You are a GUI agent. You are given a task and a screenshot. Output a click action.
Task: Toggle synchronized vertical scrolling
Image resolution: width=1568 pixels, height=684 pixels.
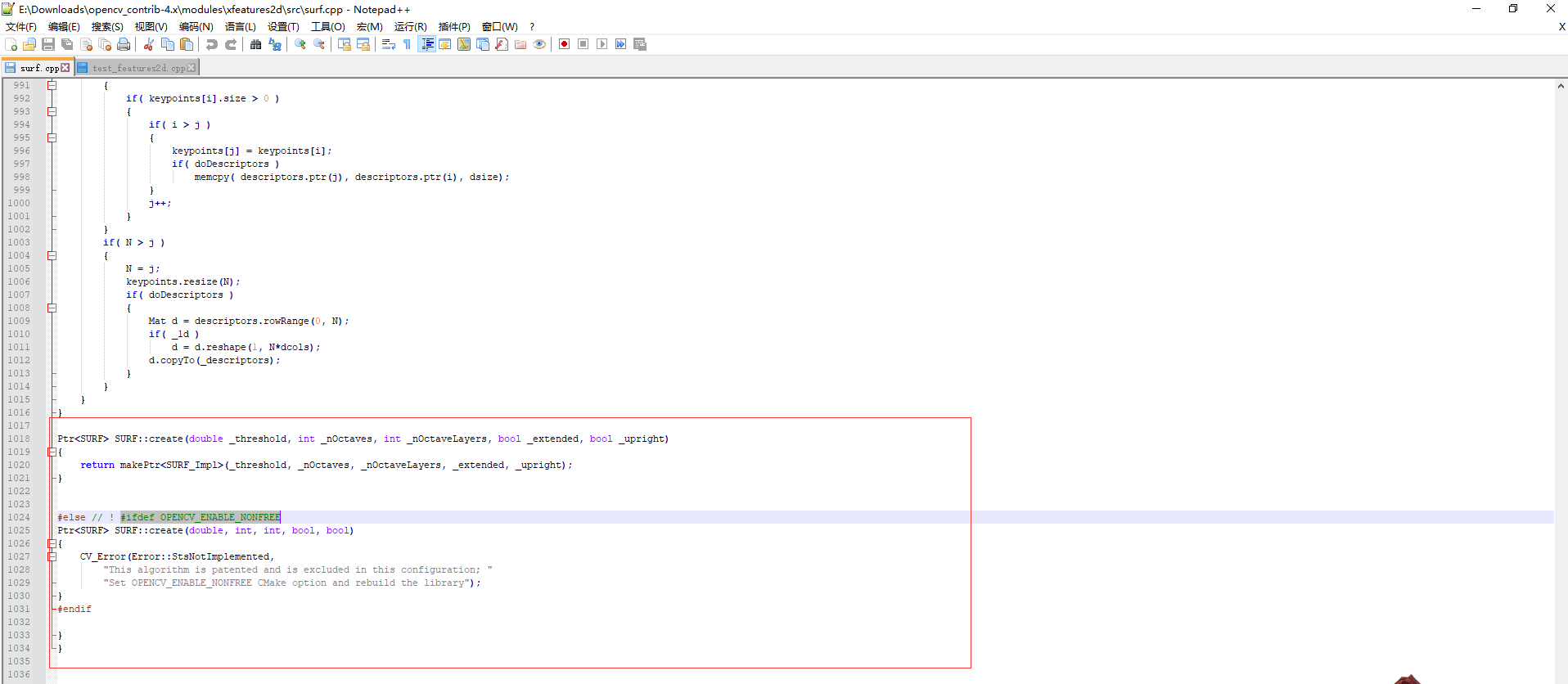point(345,44)
